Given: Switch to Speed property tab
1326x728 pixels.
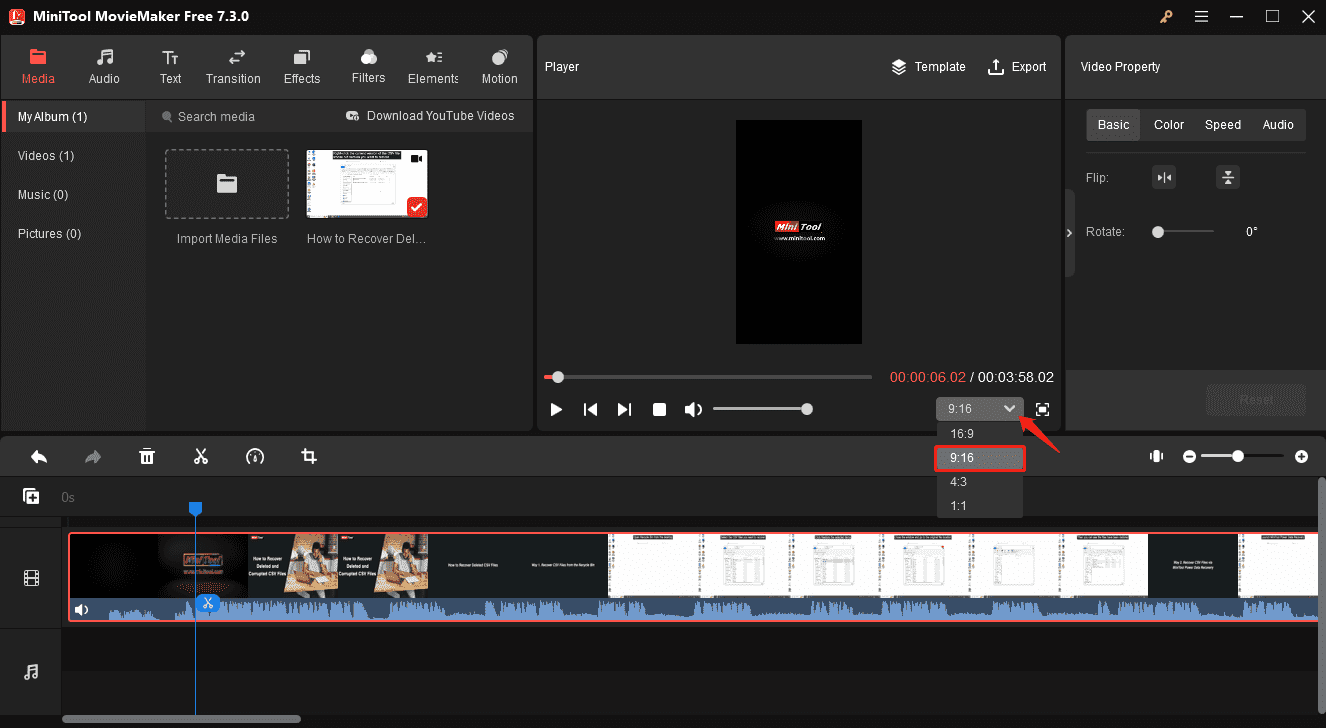Looking at the screenshot, I should (x=1223, y=125).
